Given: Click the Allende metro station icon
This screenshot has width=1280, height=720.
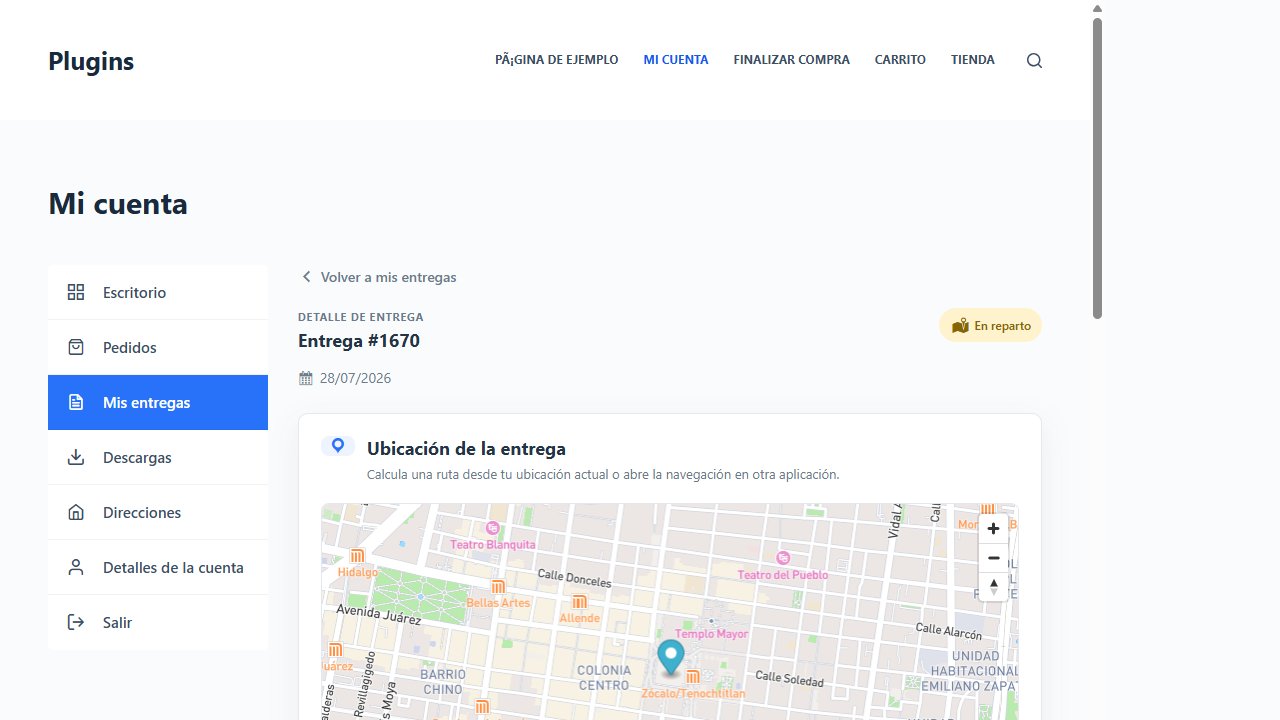Looking at the screenshot, I should 580,602.
